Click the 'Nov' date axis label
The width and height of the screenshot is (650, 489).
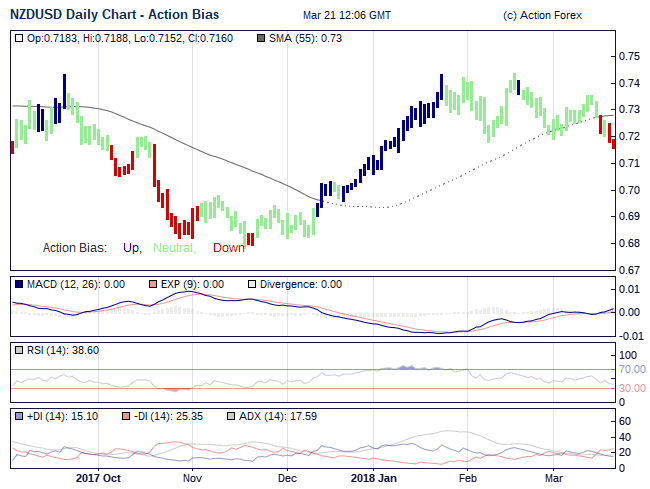click(x=192, y=478)
